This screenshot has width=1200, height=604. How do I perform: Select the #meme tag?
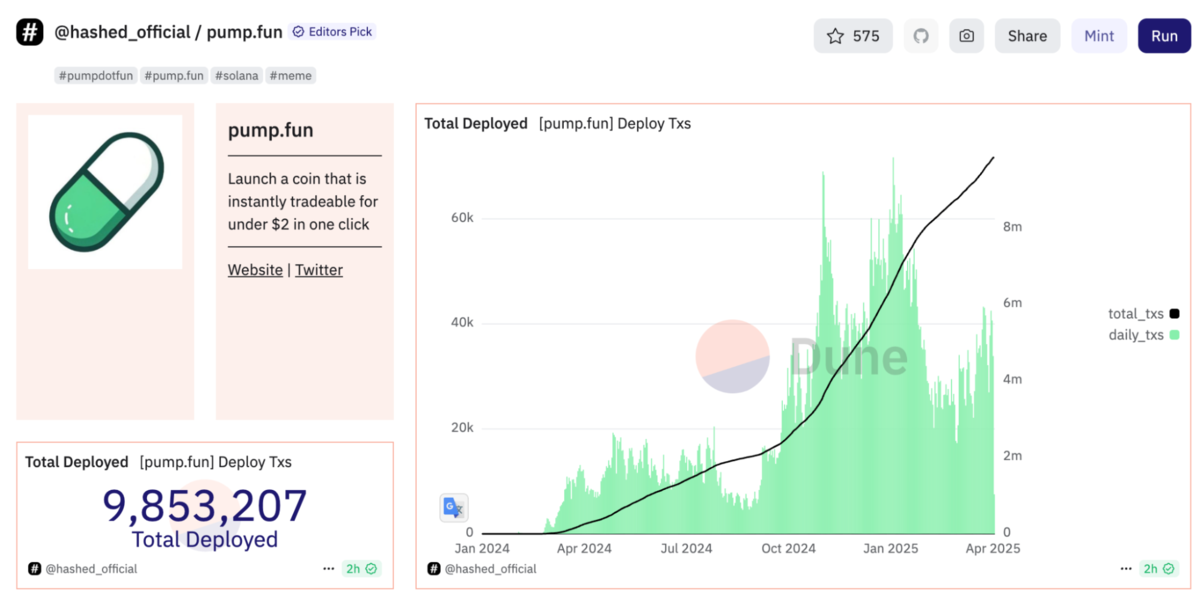[291, 75]
